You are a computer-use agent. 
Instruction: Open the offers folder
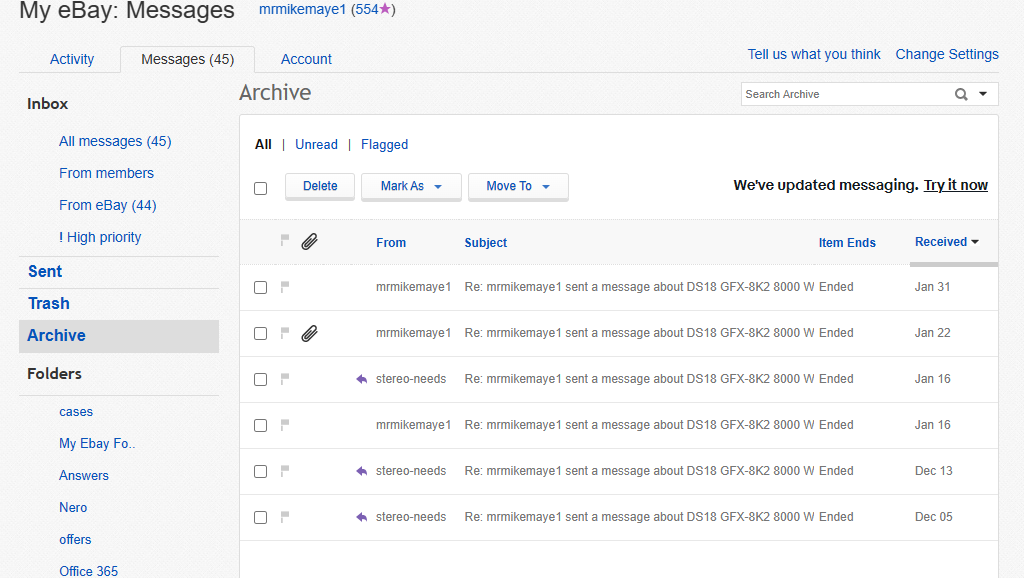click(x=75, y=539)
